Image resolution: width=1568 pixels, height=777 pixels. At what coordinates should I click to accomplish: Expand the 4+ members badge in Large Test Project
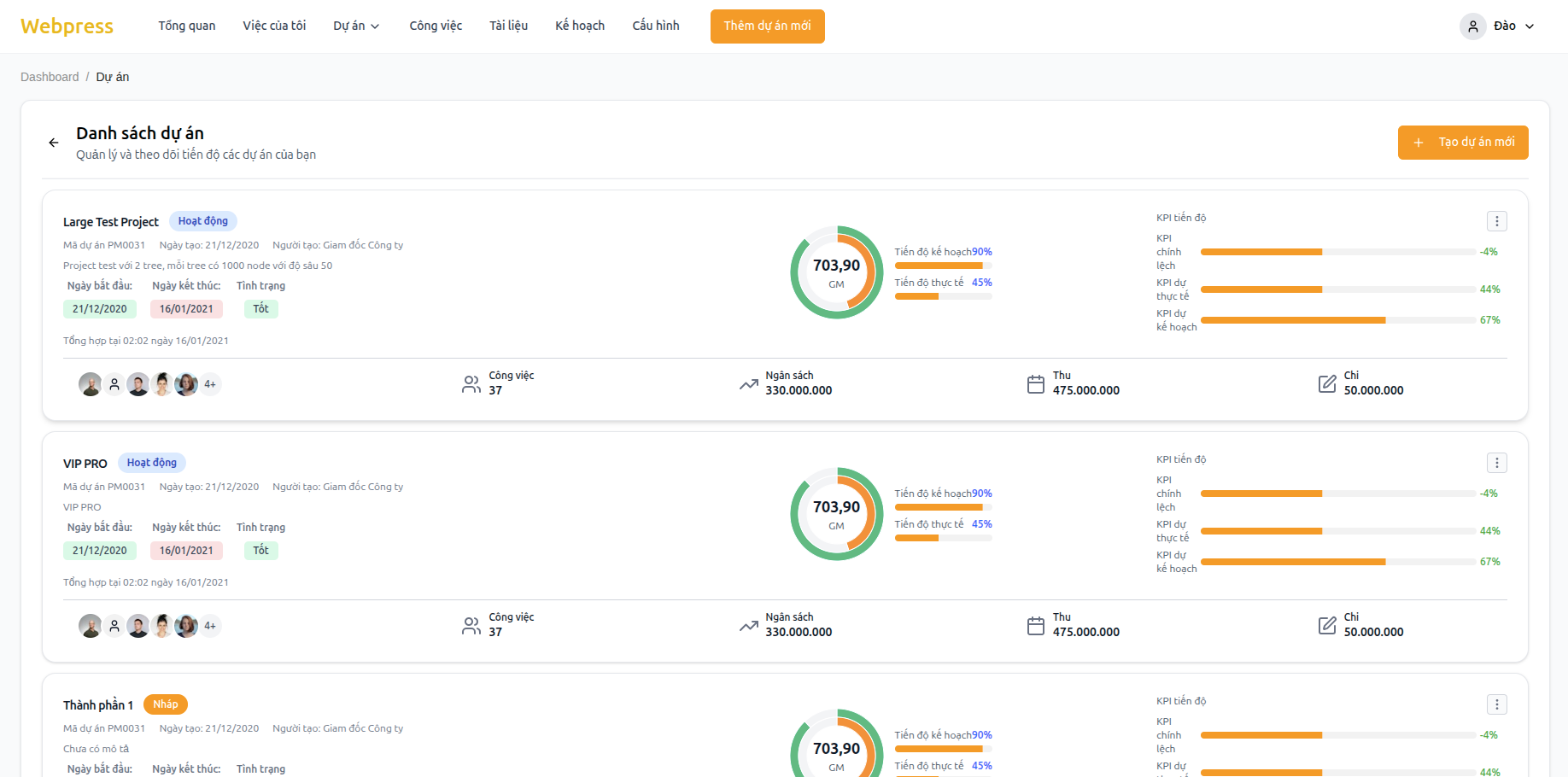[x=210, y=384]
